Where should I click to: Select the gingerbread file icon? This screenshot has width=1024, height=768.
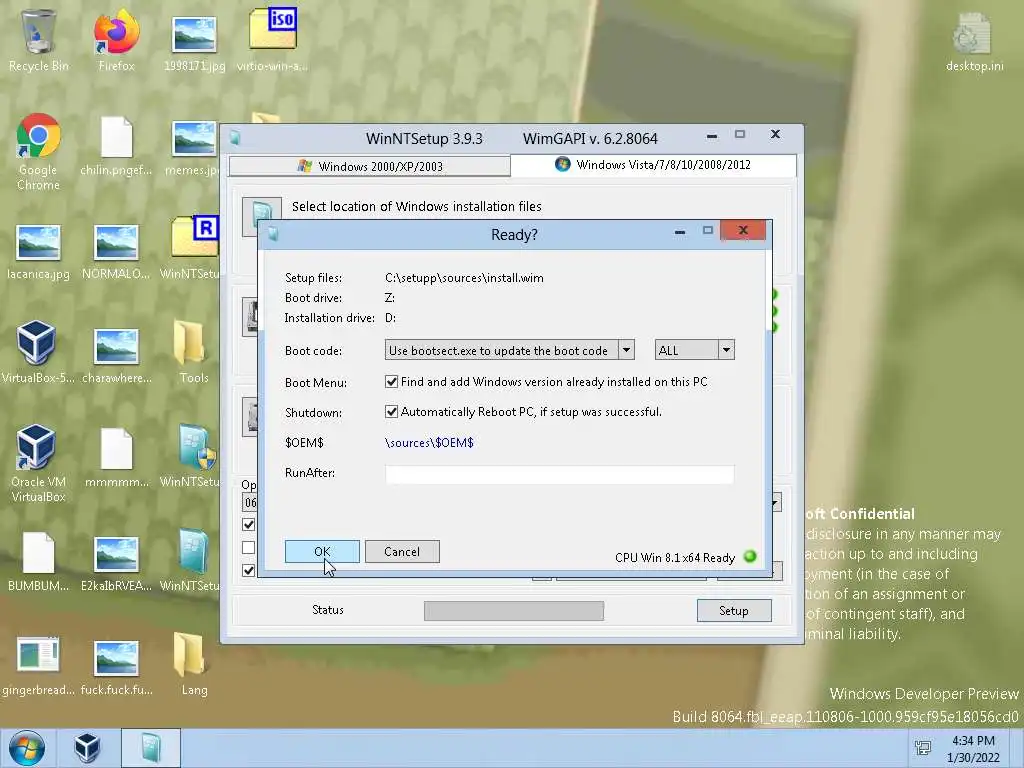click(38, 666)
